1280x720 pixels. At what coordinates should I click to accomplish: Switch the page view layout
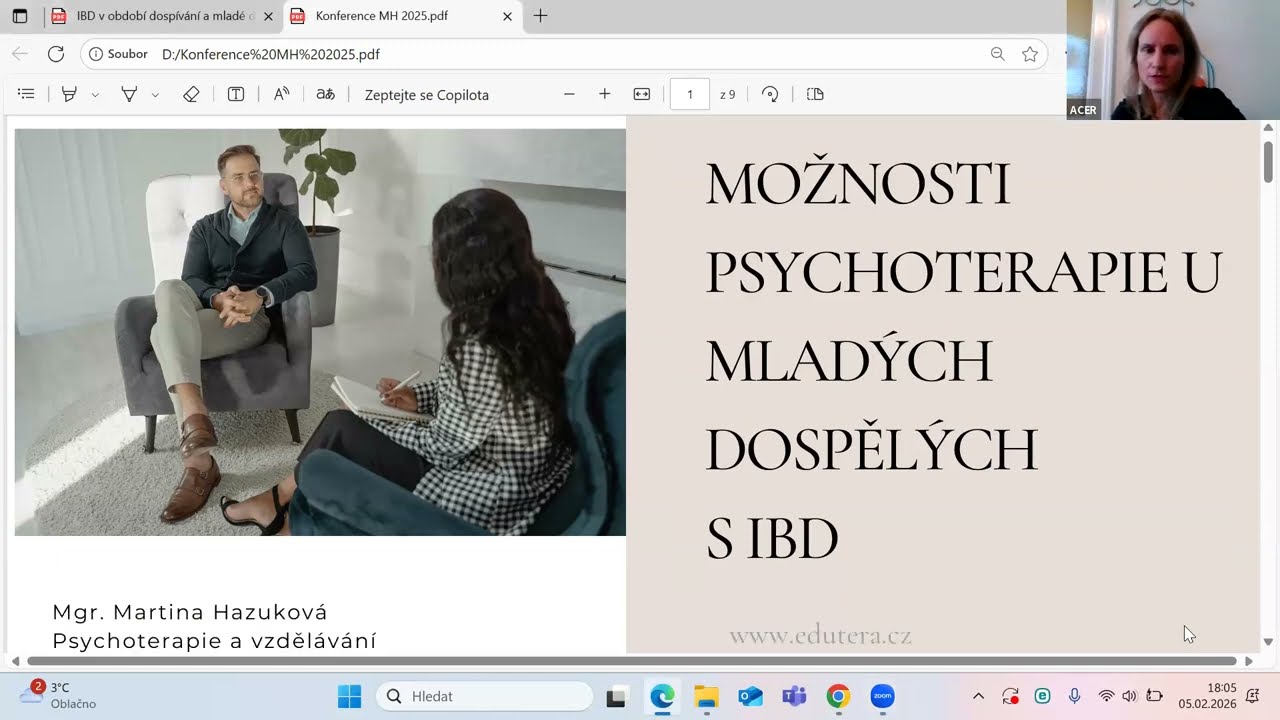pos(815,94)
